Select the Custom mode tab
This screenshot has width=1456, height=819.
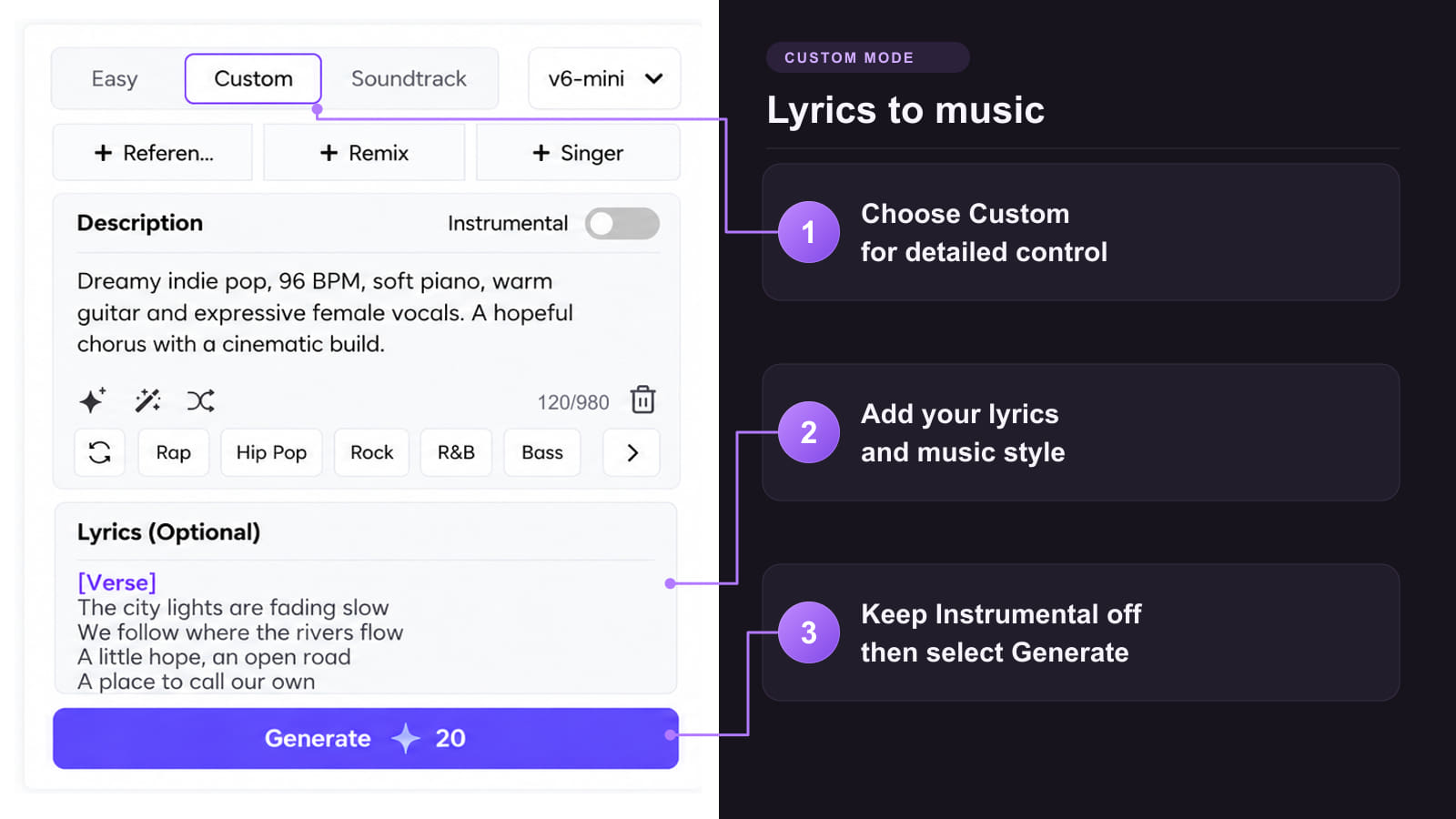253,79
